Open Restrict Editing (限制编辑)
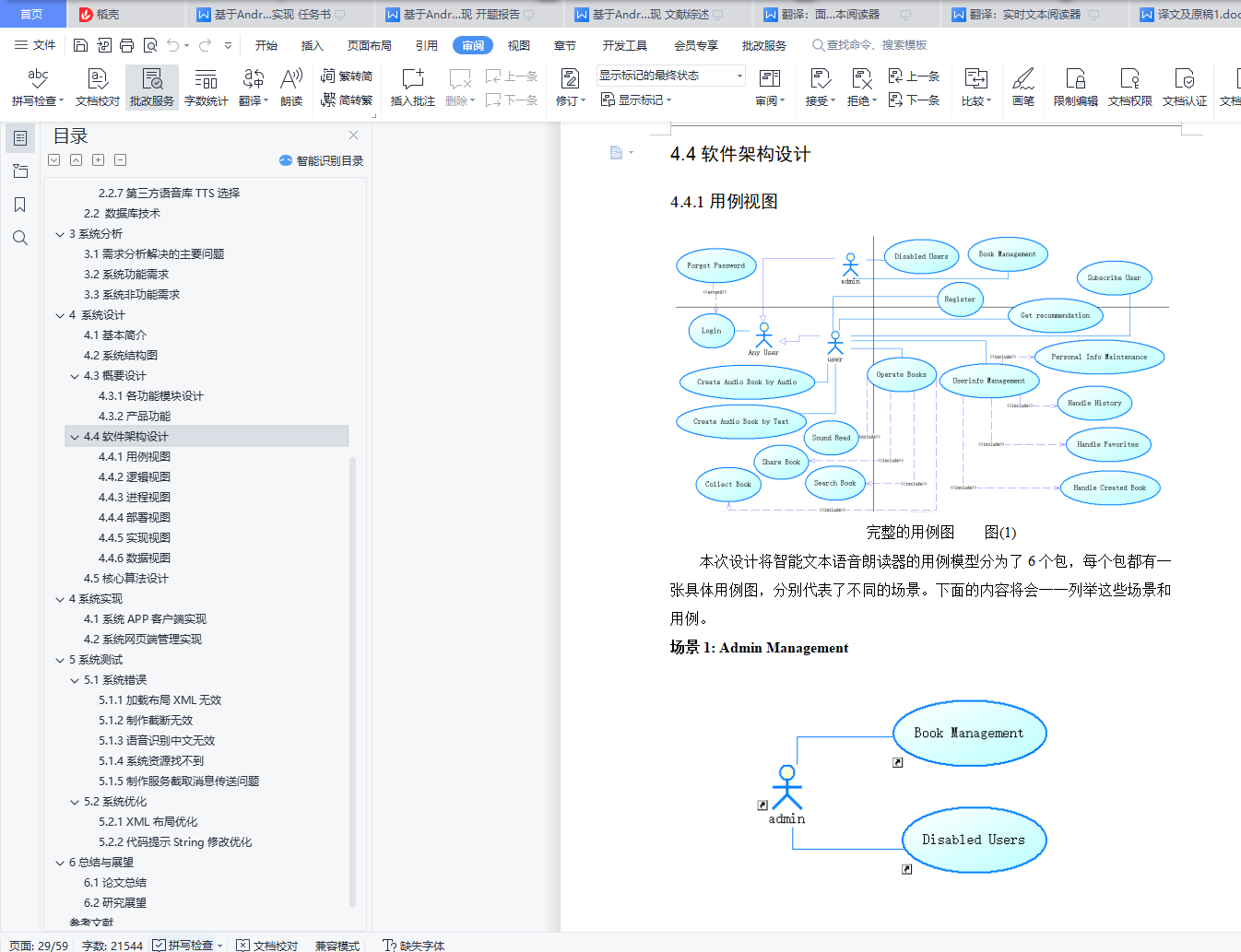The width and height of the screenshot is (1241, 952). (x=1076, y=88)
